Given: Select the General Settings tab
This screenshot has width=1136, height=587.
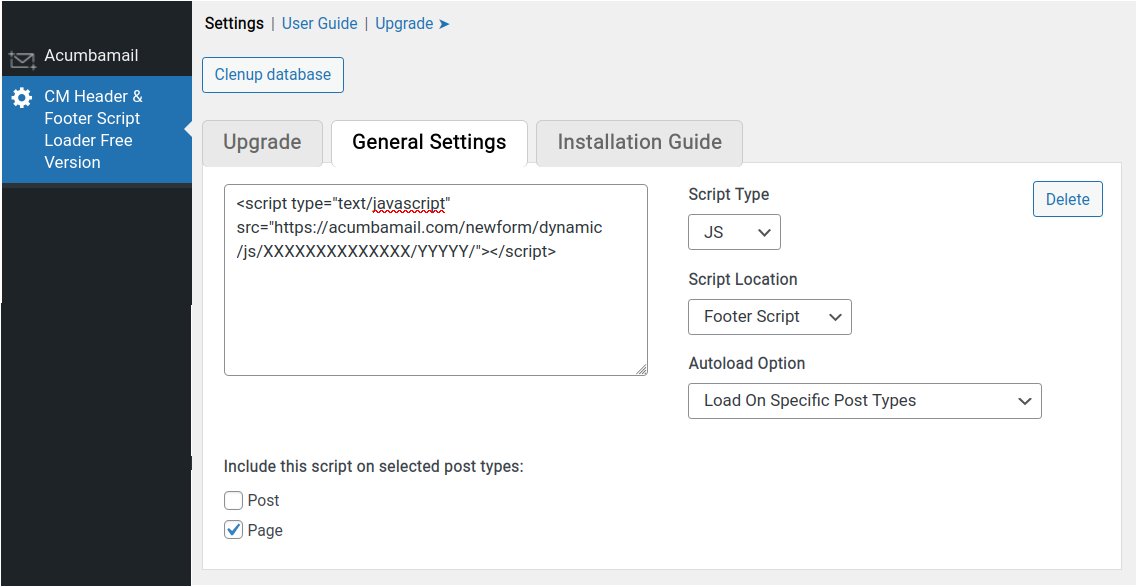Looking at the screenshot, I should (x=429, y=142).
